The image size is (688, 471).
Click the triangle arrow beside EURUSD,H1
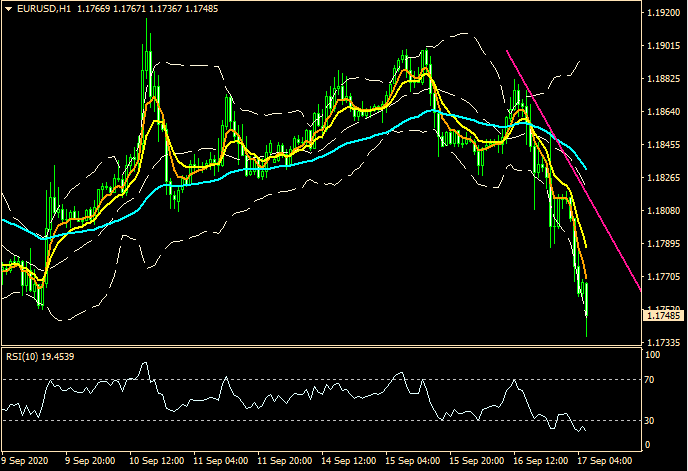click(x=8, y=10)
